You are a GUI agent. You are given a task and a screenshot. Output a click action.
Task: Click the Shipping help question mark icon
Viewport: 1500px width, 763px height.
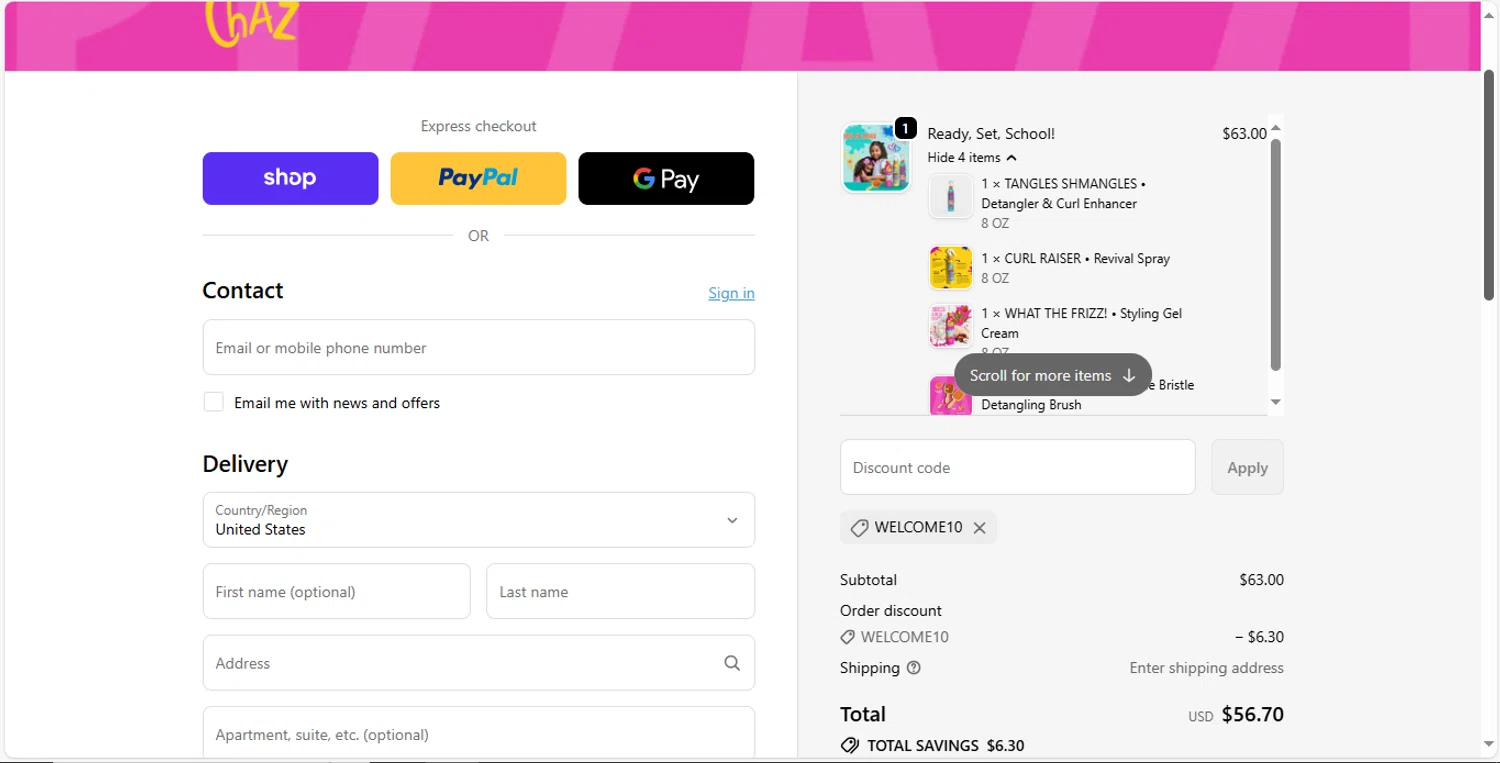point(913,668)
